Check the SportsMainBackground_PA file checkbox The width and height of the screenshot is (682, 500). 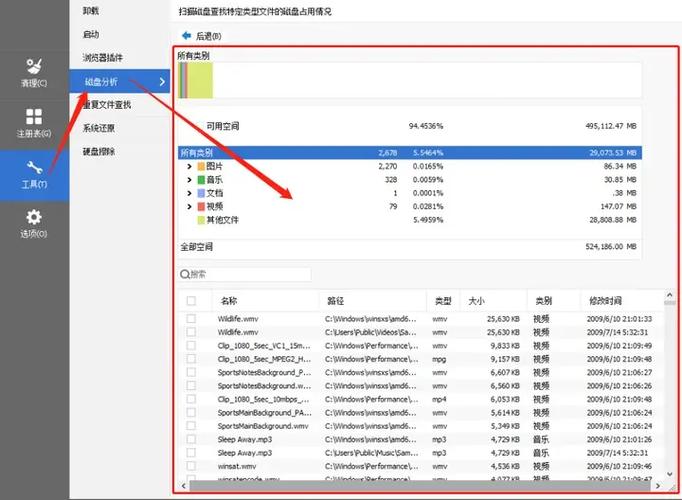coord(191,413)
